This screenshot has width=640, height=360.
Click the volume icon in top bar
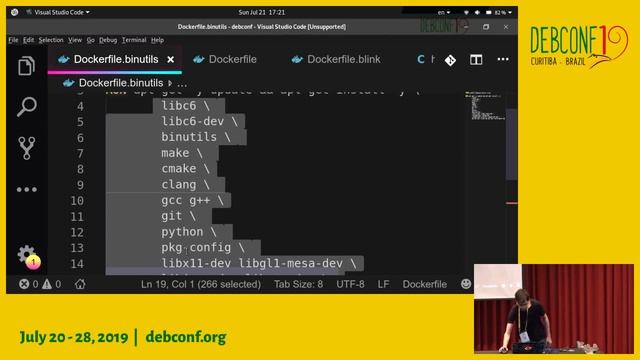(x=477, y=13)
